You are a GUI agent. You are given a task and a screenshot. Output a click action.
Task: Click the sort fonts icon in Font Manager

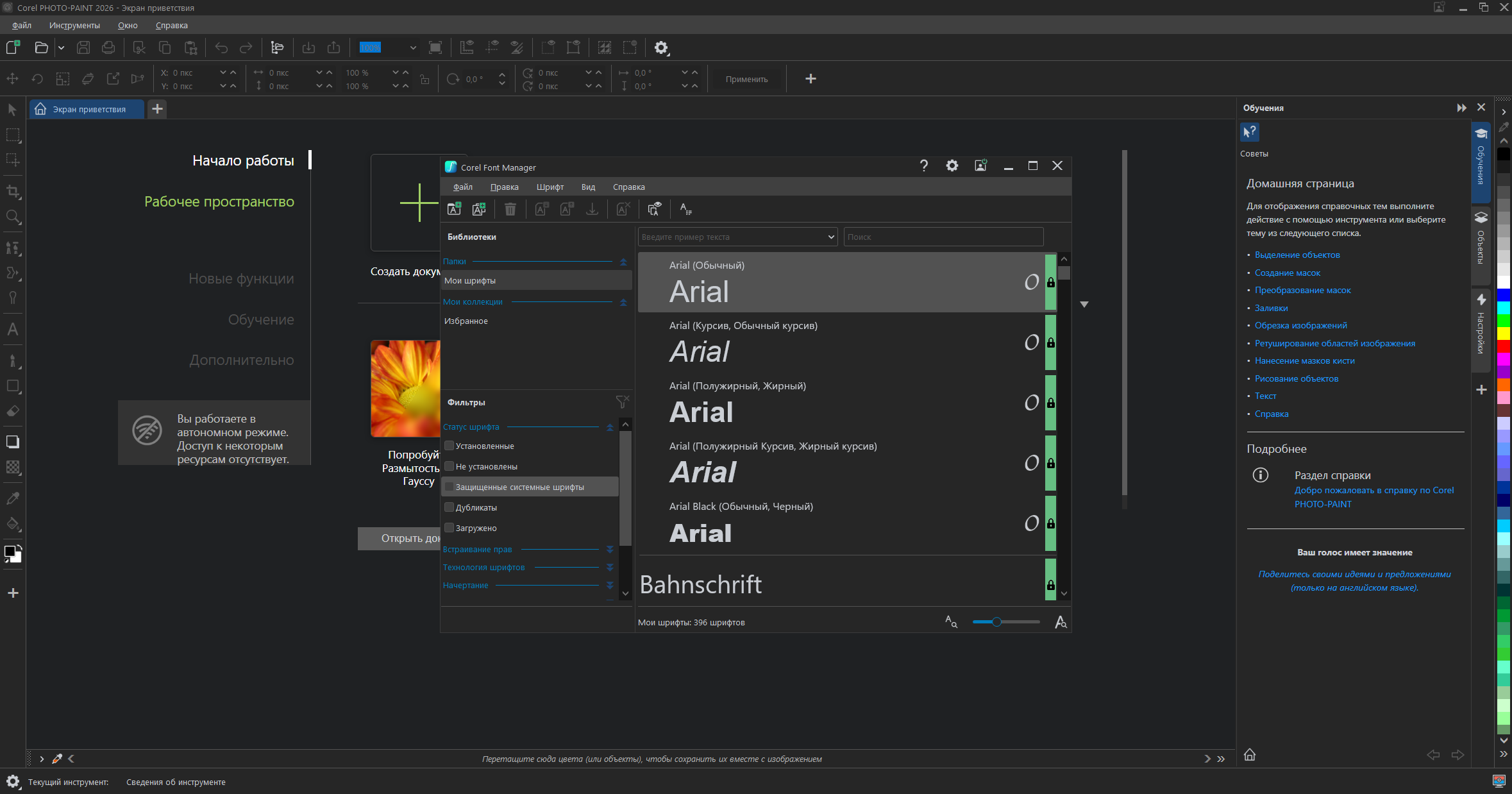click(685, 209)
